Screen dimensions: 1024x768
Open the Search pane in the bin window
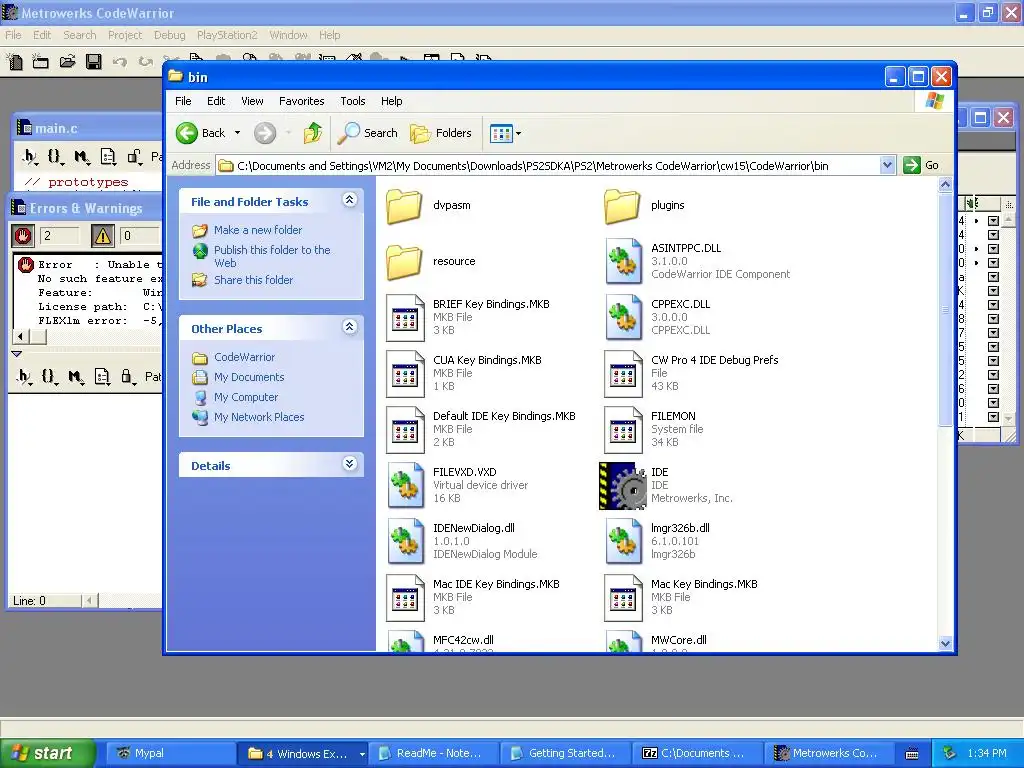tap(368, 133)
